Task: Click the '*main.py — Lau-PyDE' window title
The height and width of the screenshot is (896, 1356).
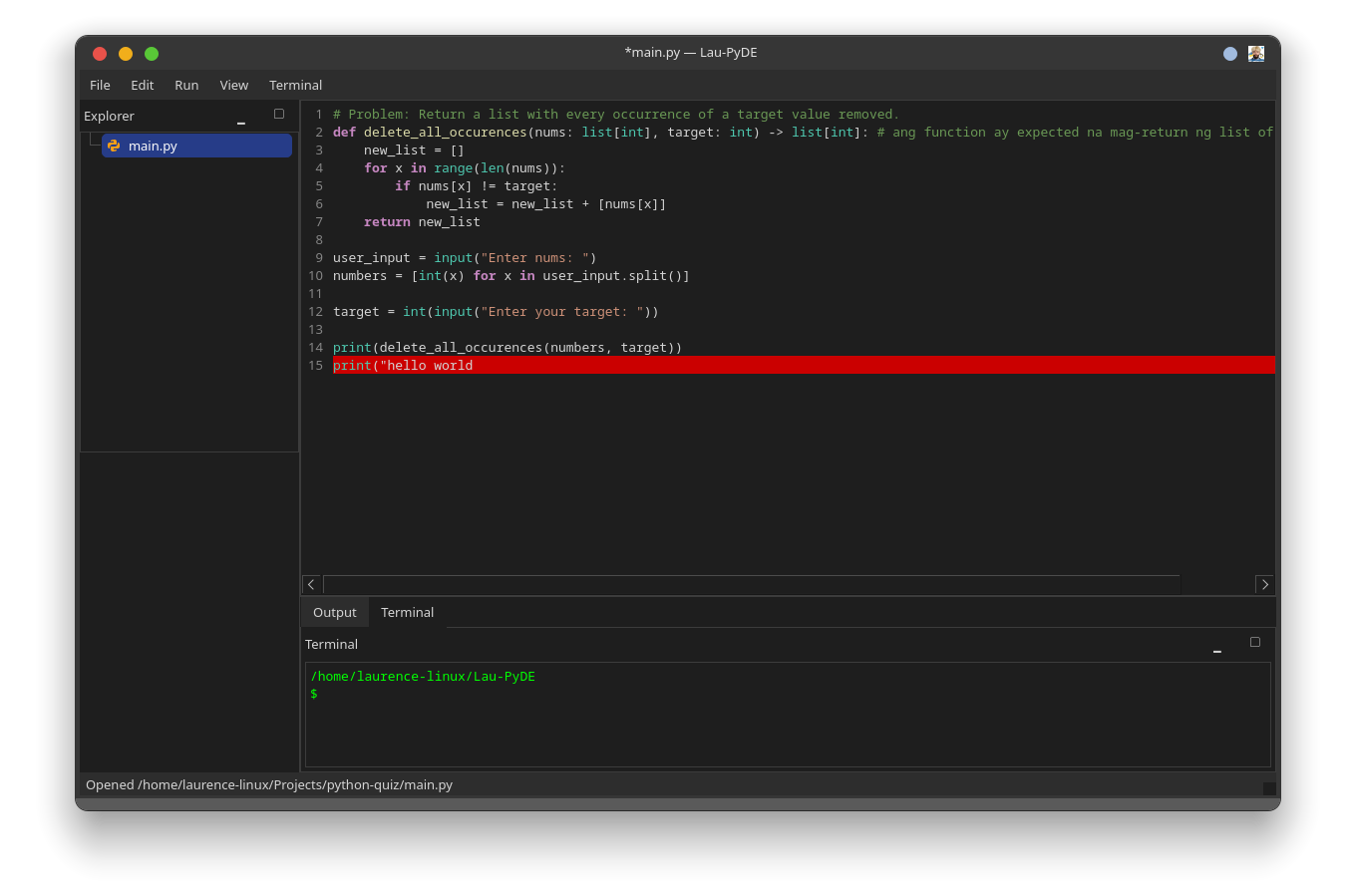Action: [691, 53]
